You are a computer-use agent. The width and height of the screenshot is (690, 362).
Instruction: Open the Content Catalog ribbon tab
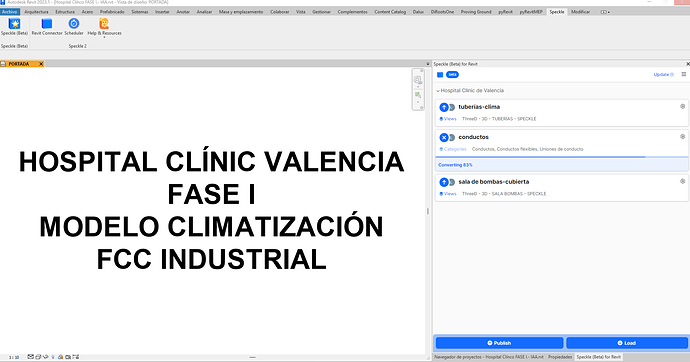pos(390,12)
